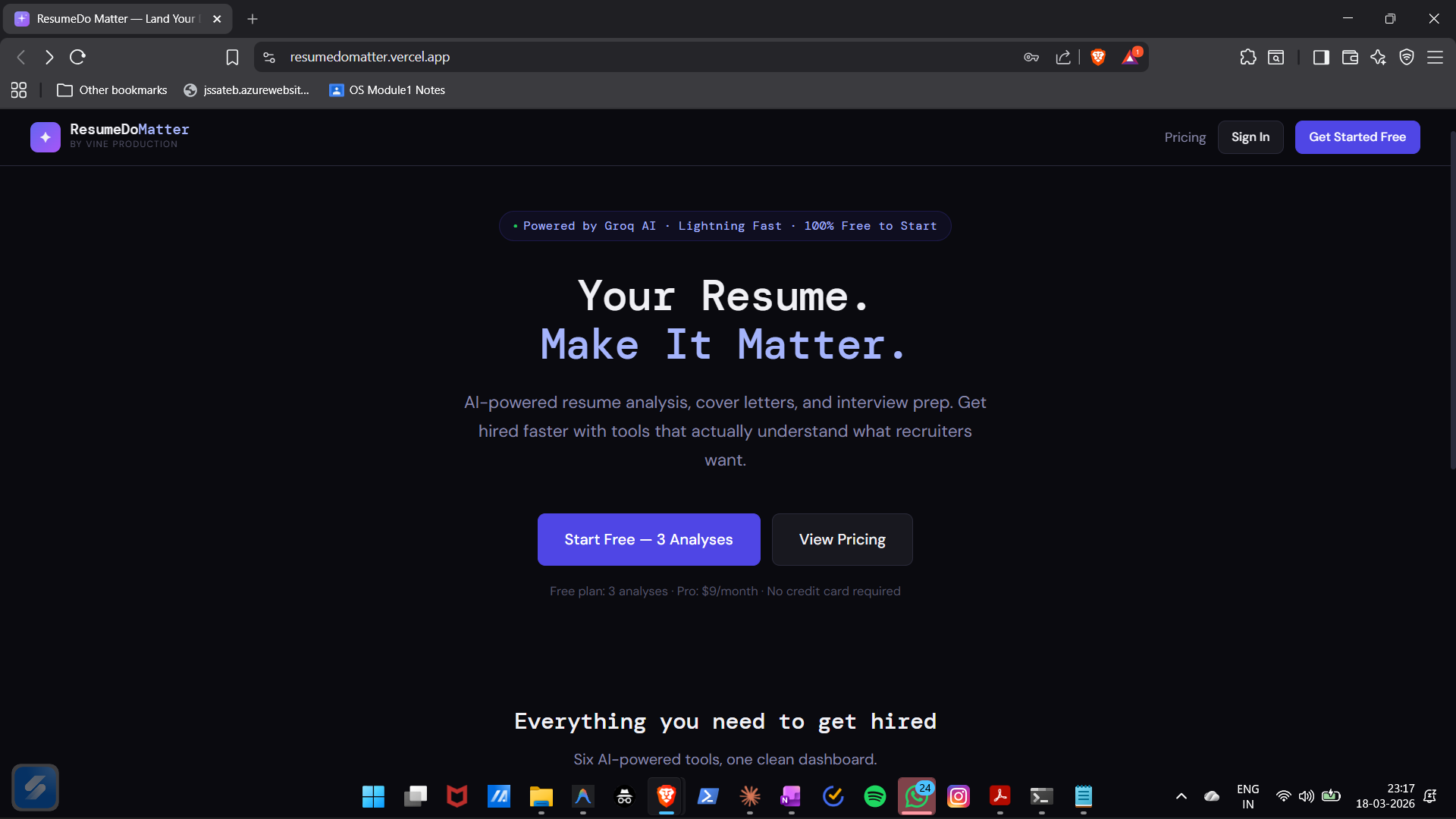The height and width of the screenshot is (819, 1456).
Task: Select the Pricing menu item
Action: pos(1185,137)
